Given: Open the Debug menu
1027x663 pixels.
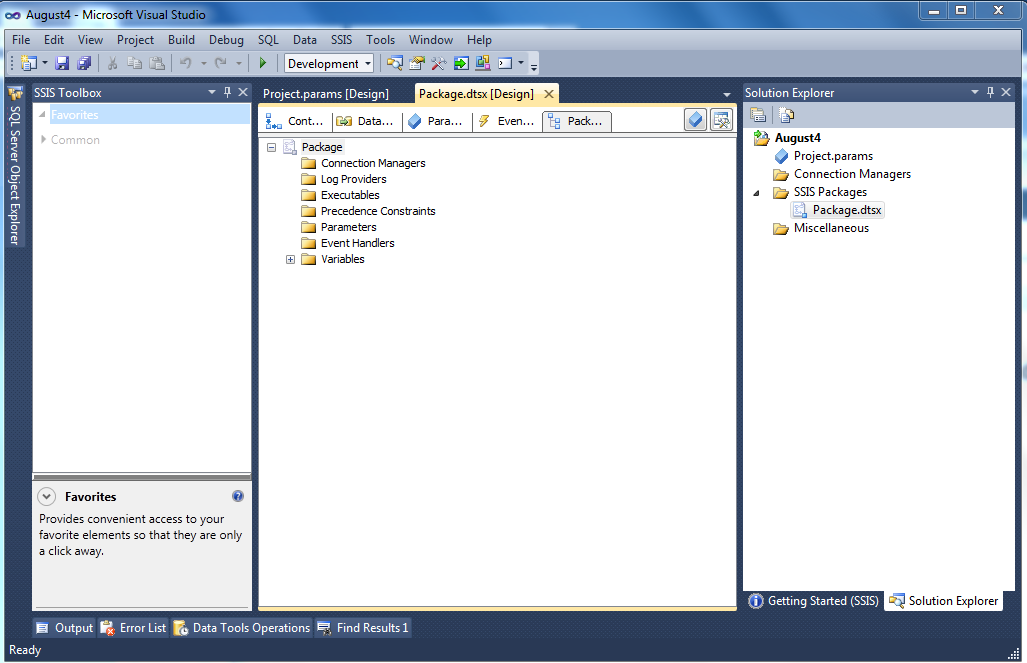Looking at the screenshot, I should click(x=226, y=40).
